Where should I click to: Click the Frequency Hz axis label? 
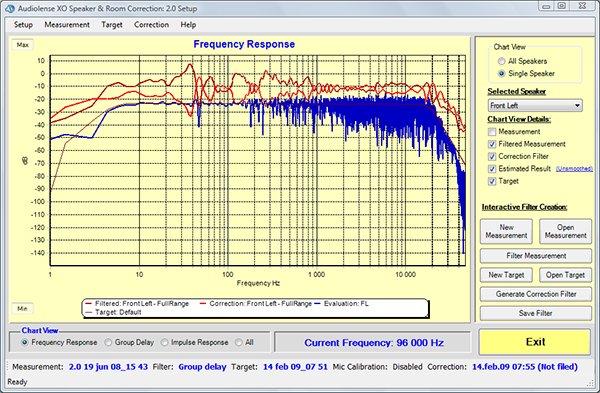tap(258, 283)
